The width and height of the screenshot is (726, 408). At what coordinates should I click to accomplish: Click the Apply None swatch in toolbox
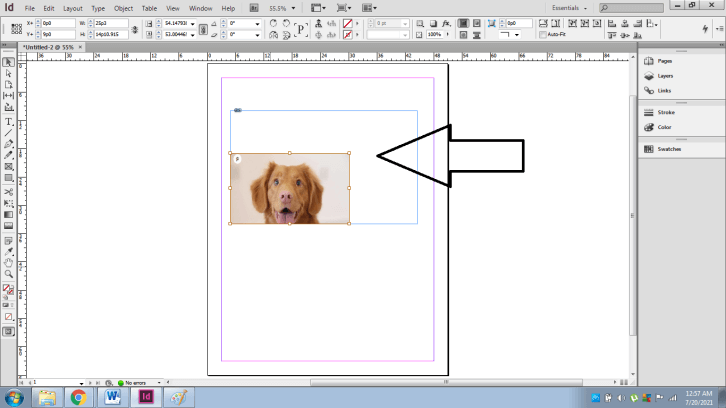(x=8, y=317)
